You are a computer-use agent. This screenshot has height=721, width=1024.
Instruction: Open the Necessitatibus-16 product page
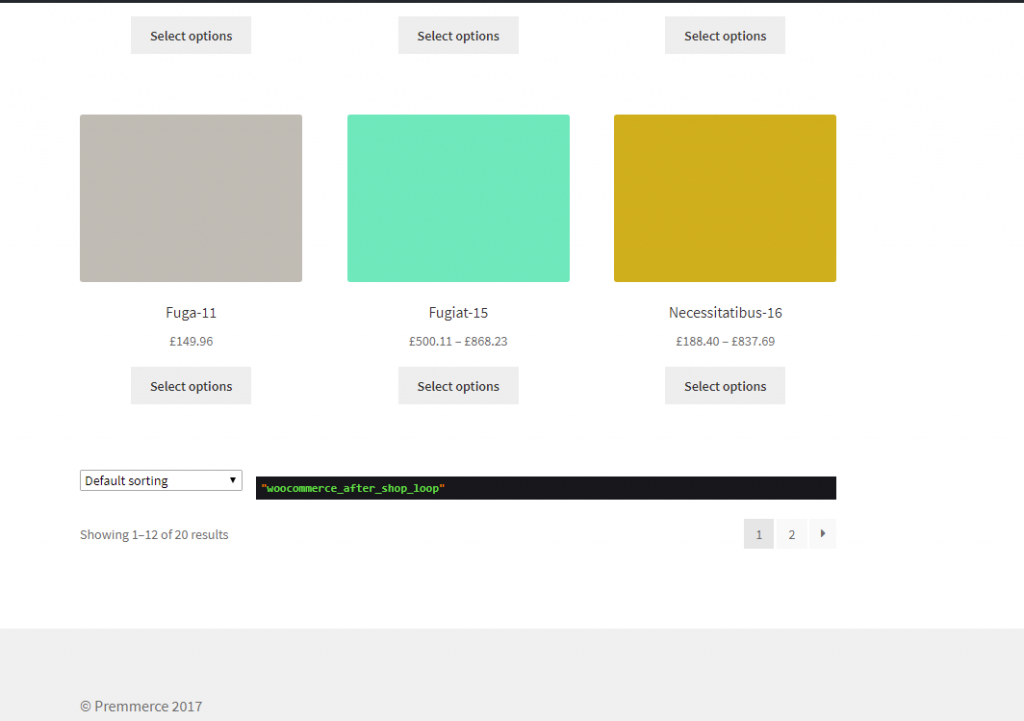(724, 312)
